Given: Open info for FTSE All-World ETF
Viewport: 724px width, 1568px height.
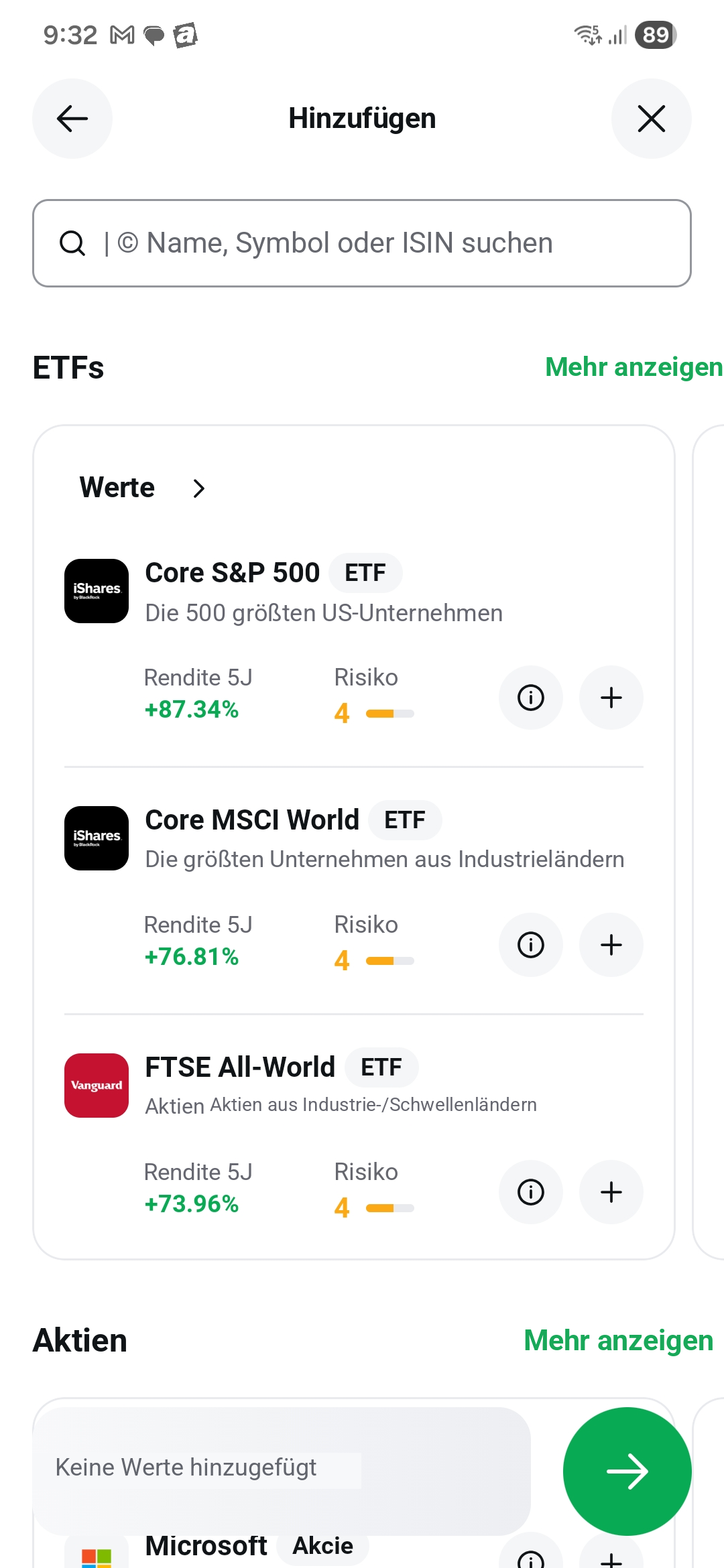Looking at the screenshot, I should pyautogui.click(x=531, y=1192).
